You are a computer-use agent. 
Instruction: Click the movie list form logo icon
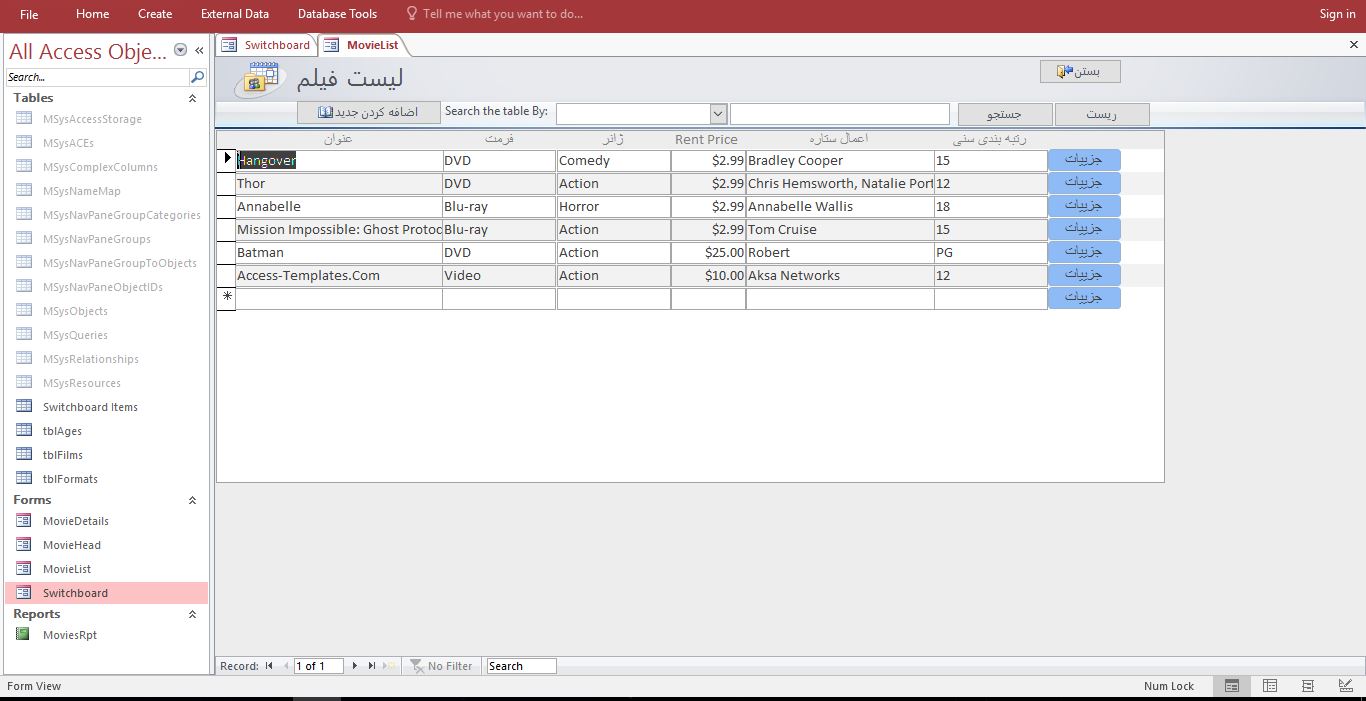click(x=258, y=79)
